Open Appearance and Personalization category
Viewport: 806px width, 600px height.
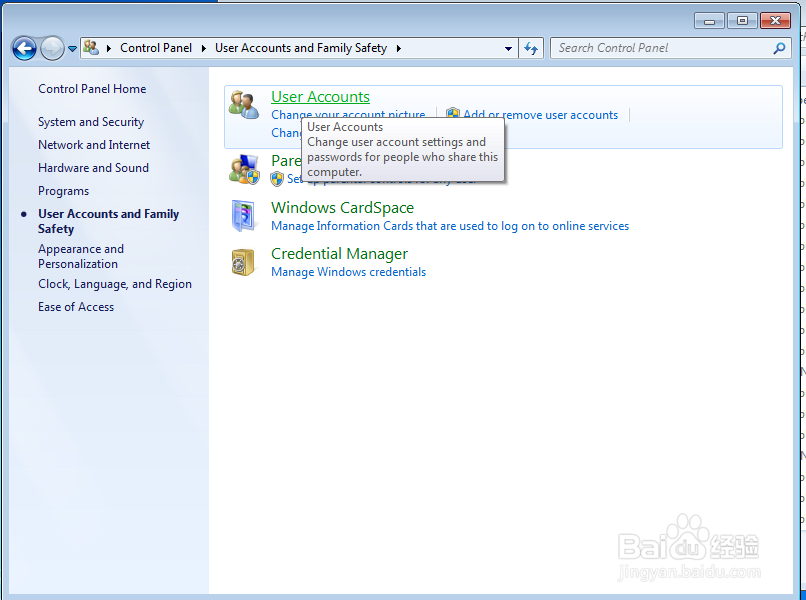point(81,256)
